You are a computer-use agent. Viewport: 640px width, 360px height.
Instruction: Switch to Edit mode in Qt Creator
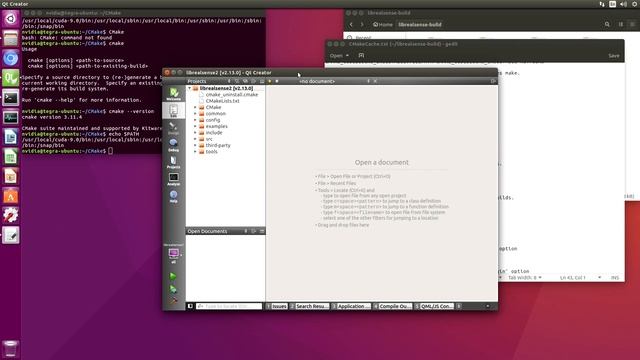(173, 111)
